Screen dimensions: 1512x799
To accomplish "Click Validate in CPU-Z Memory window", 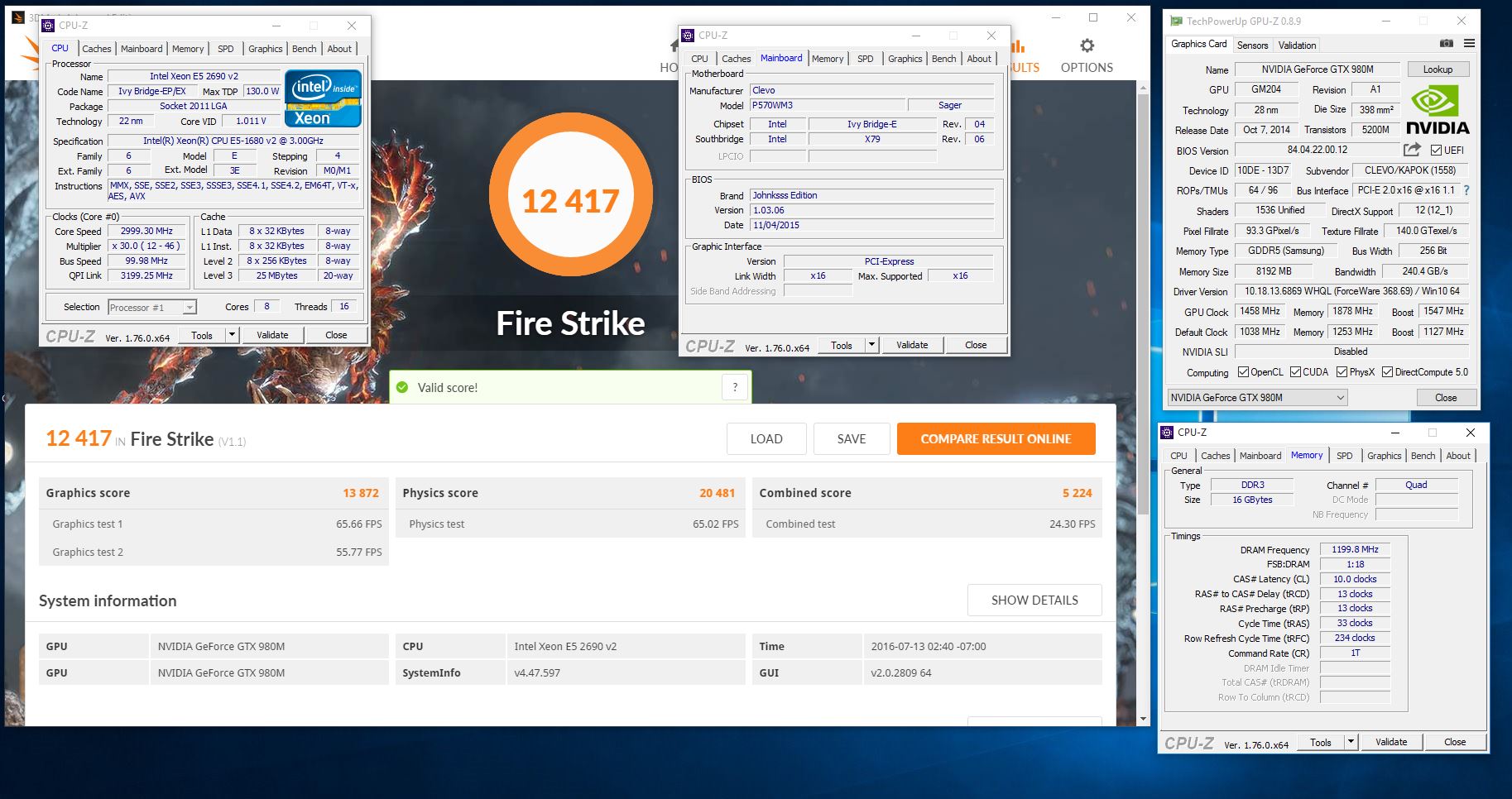I will click(1391, 742).
